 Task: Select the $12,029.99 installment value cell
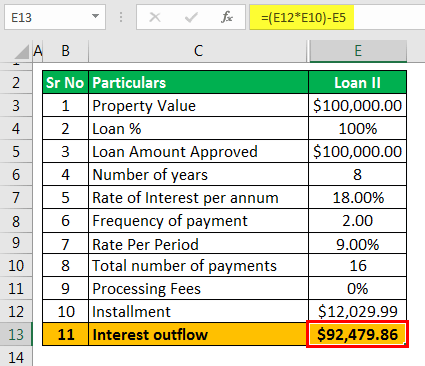(357, 311)
